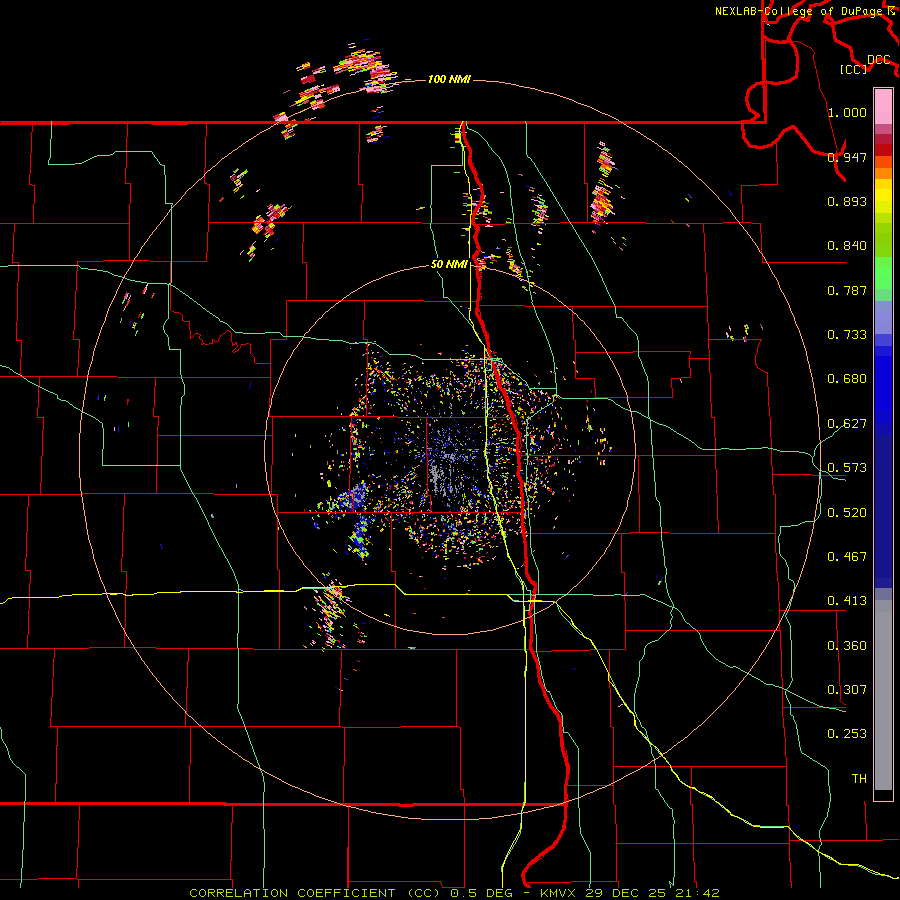
Task: Select the 0.467 scale value
Action: (x=847, y=557)
